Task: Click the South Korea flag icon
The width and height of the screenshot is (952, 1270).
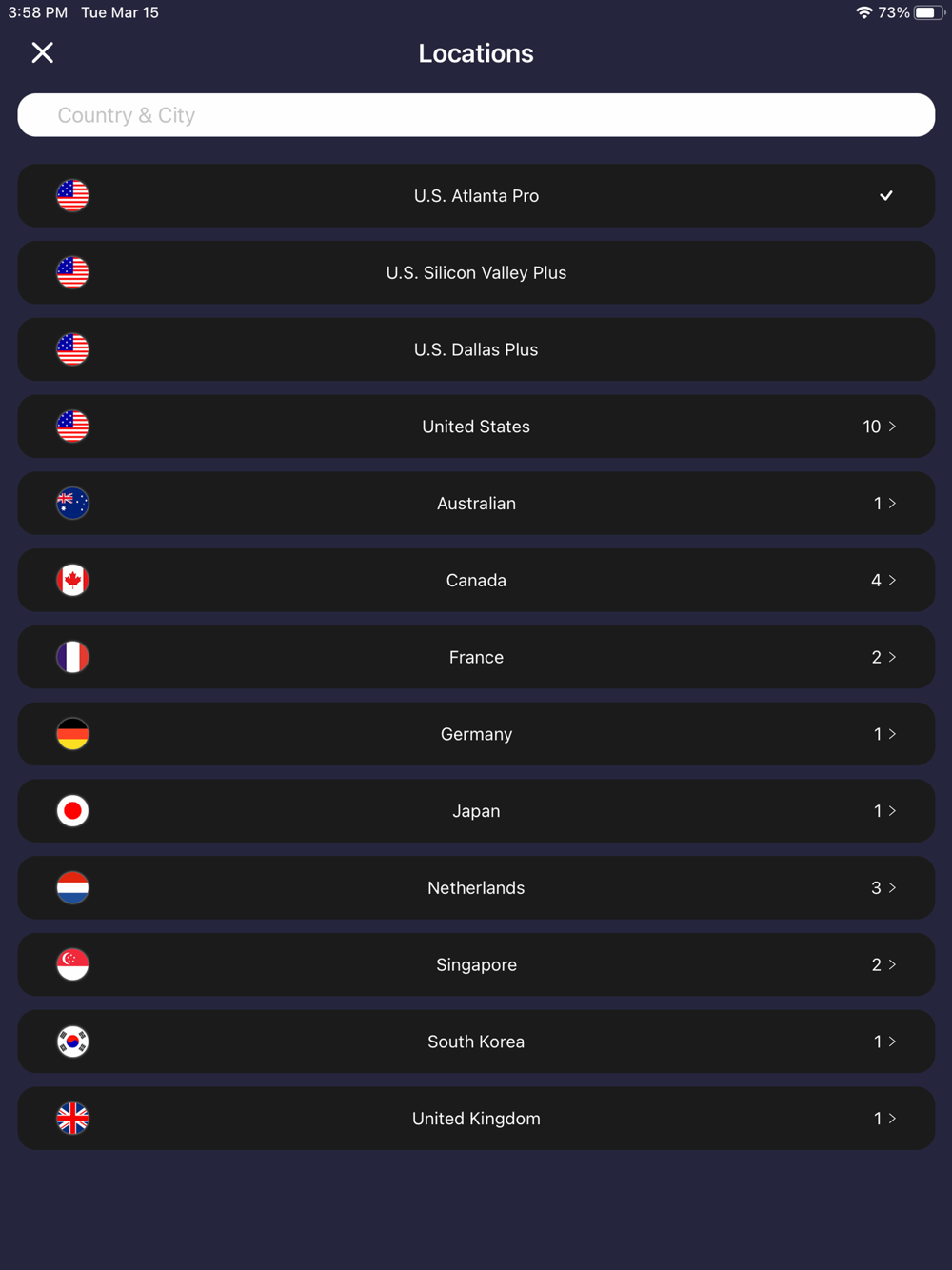Action: point(72,1042)
